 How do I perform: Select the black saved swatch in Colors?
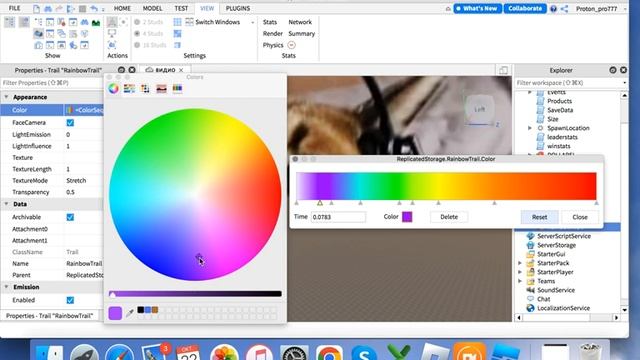coord(141,310)
